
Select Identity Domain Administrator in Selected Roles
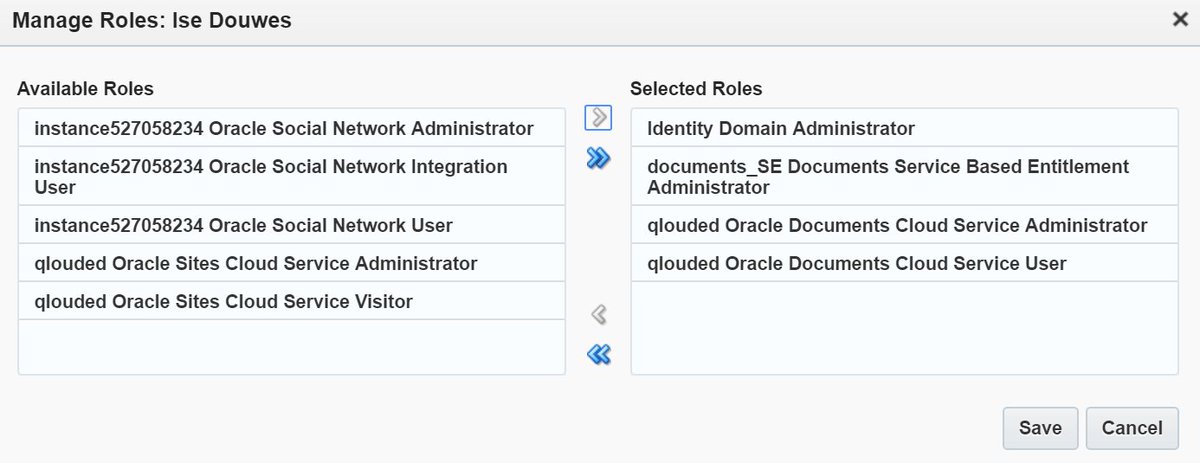point(905,128)
